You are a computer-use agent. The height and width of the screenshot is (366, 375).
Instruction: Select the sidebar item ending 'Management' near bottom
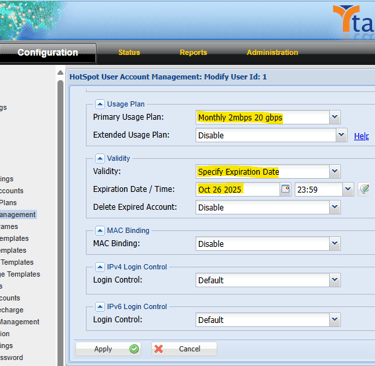point(20,322)
